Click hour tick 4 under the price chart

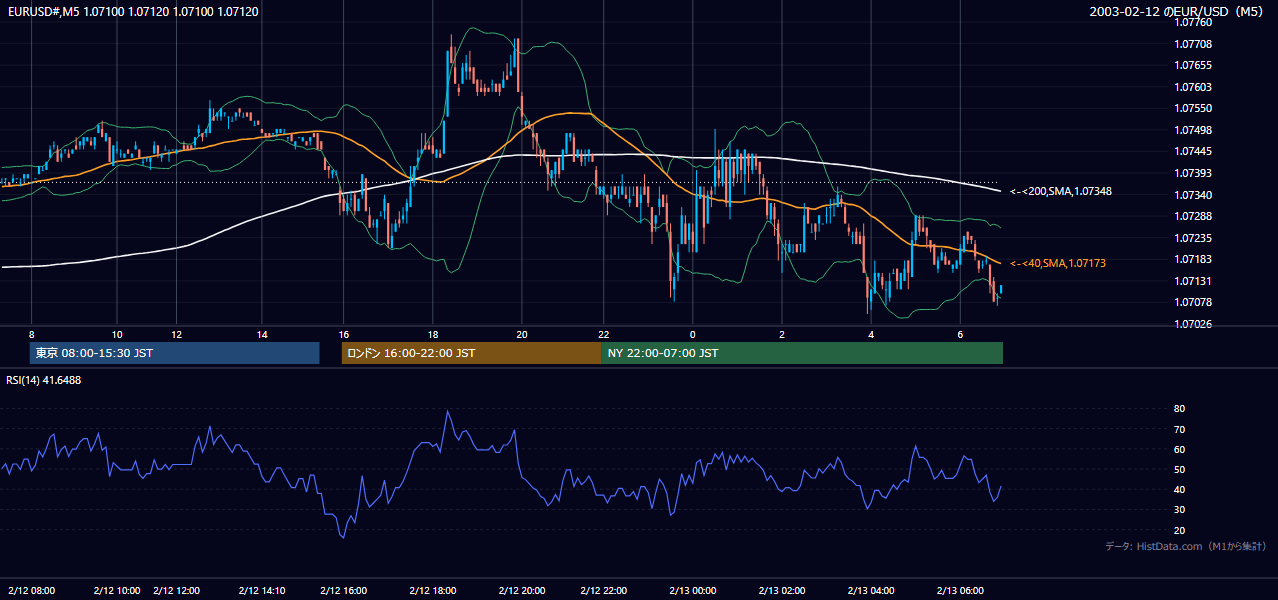[871, 334]
